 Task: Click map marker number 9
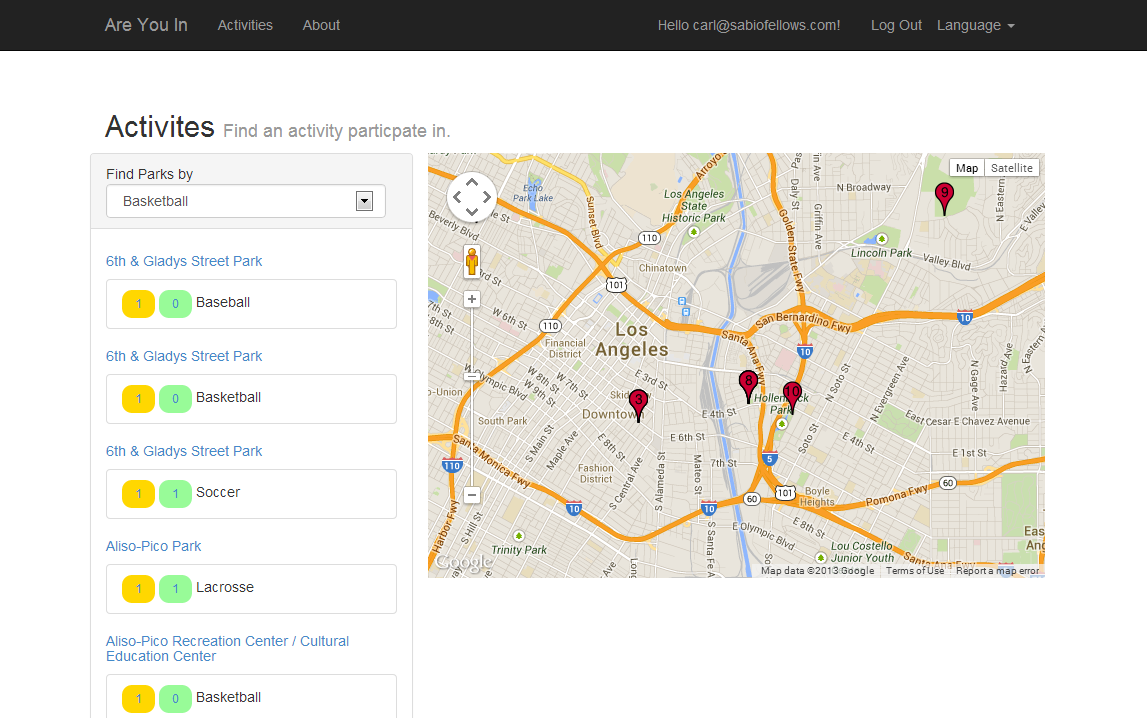[x=944, y=197]
